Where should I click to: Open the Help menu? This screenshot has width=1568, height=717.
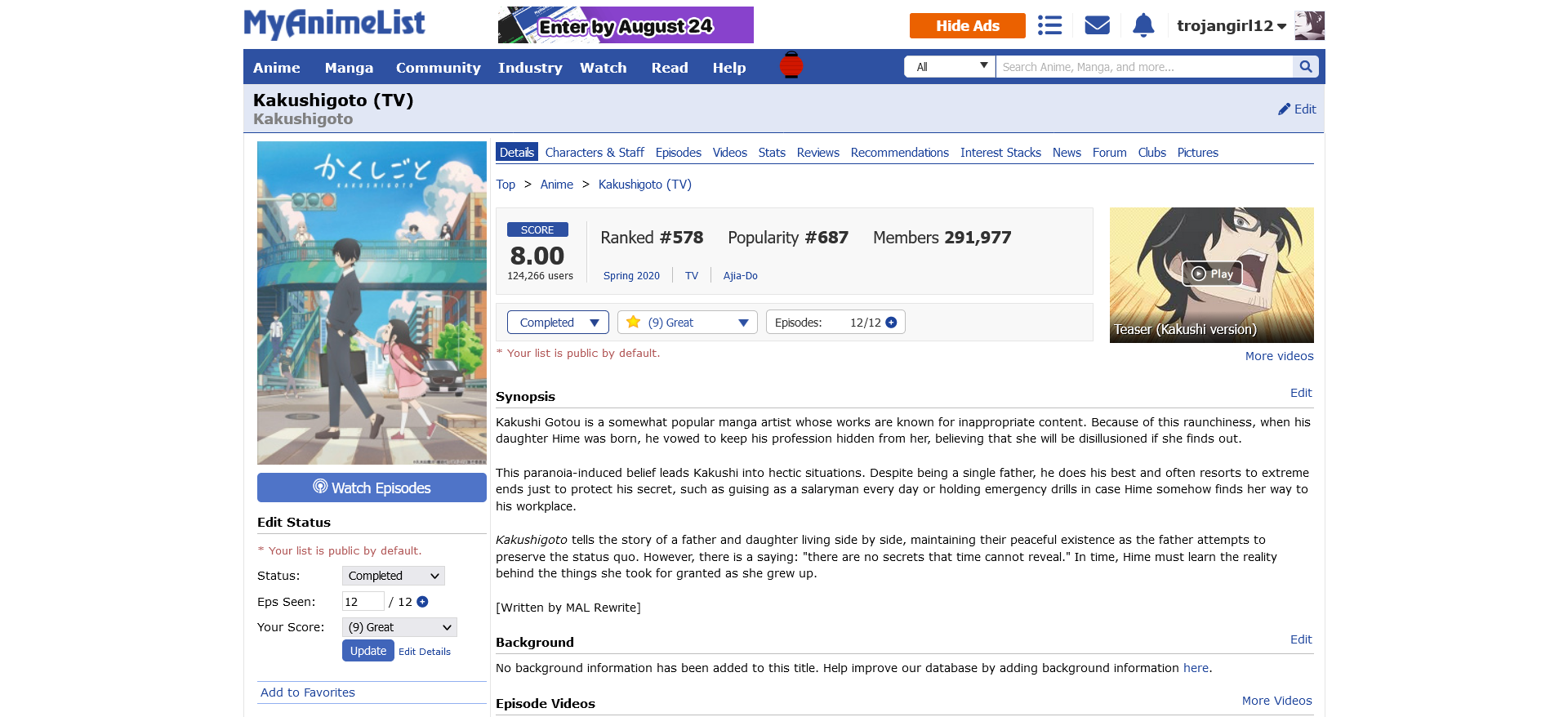click(729, 68)
